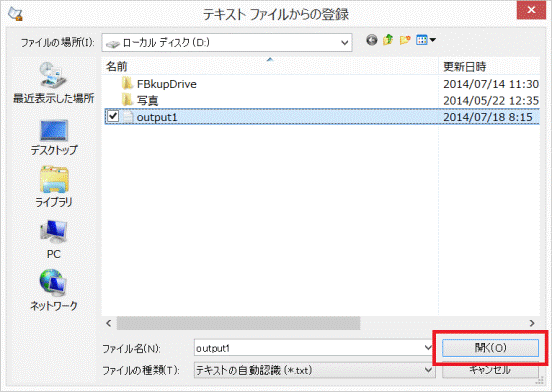This screenshot has width=552, height=392.
Task: Click the 開く(O) button
Action: pyautogui.click(x=490, y=348)
